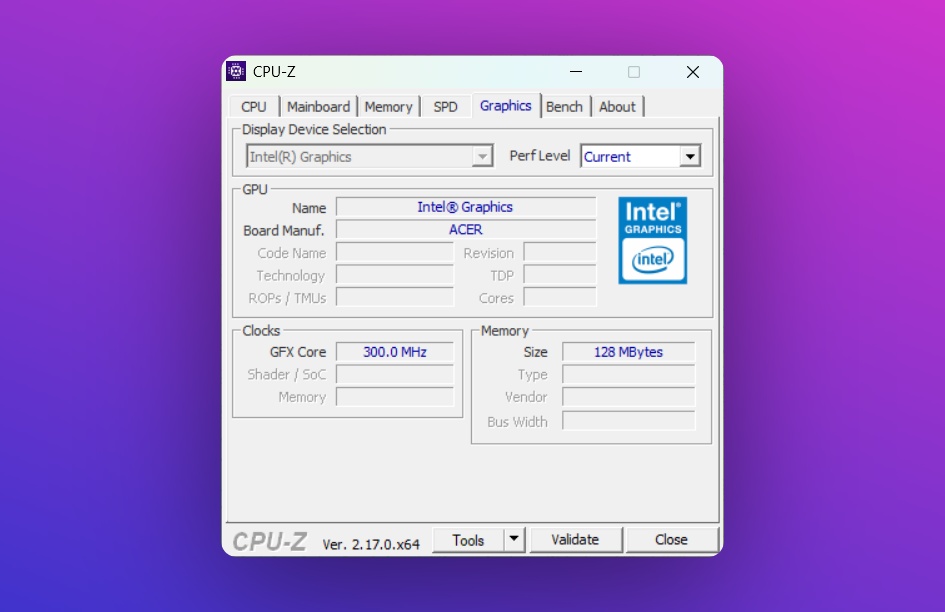Close the window with the X icon
This screenshot has width=945, height=612.
(x=692, y=72)
